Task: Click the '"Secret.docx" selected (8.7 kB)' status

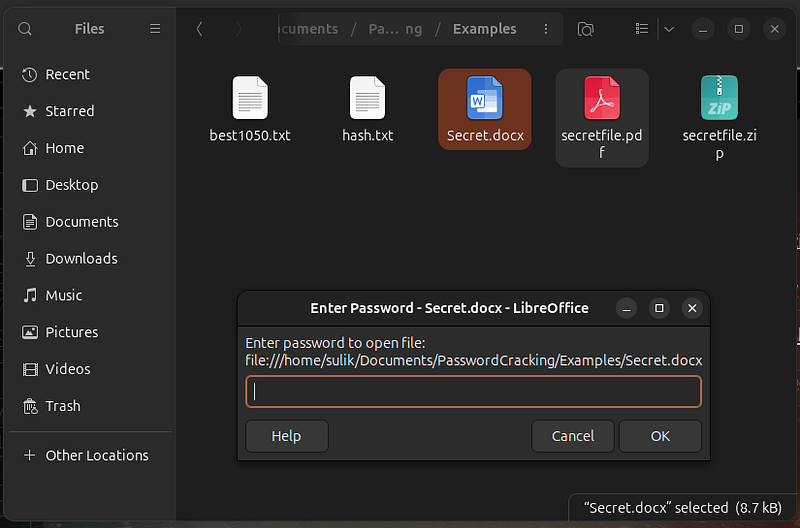Action: [x=683, y=508]
